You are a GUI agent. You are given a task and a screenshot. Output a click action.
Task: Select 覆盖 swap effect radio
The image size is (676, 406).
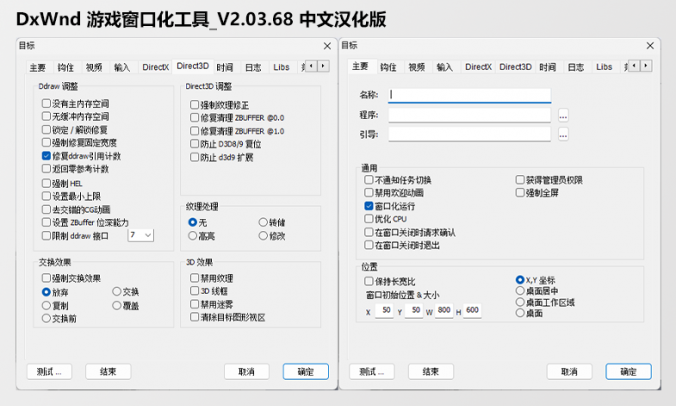[x=116, y=306]
